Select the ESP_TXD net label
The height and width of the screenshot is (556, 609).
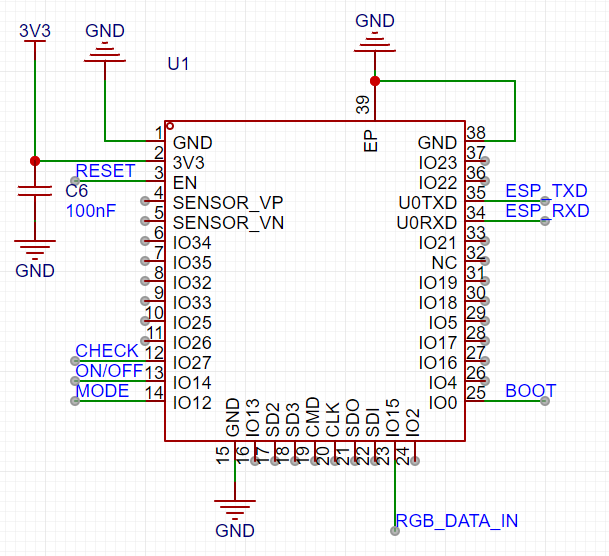[546, 191]
